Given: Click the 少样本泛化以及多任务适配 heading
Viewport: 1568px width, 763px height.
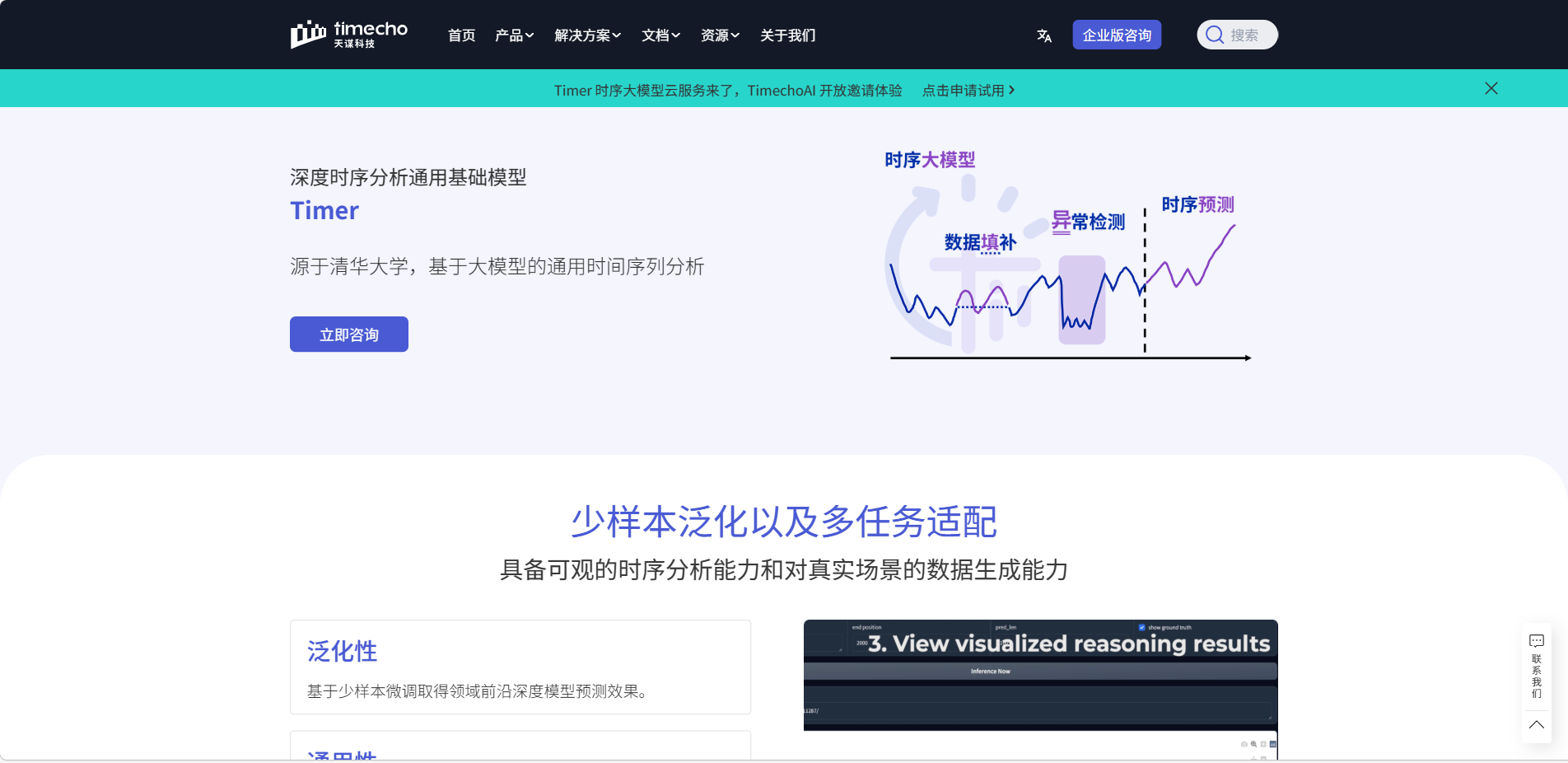Looking at the screenshot, I should tap(784, 522).
